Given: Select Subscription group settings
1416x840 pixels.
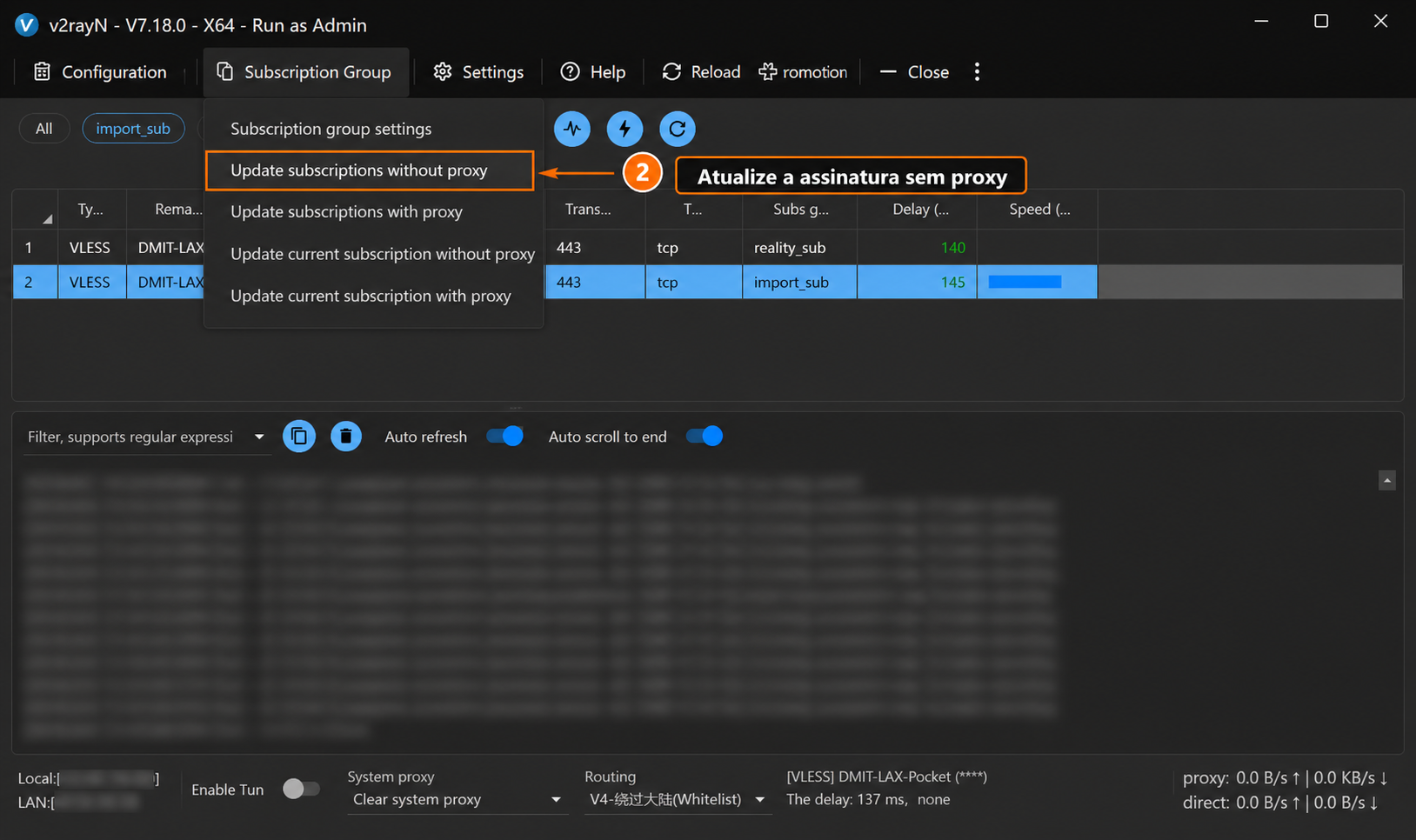Looking at the screenshot, I should point(374,129).
